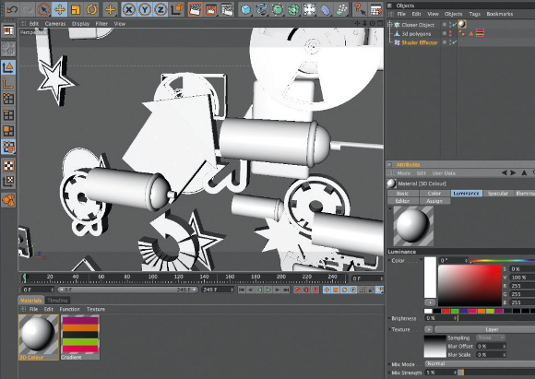Click the Undo arrow icon
The width and height of the screenshot is (535, 379).
pyautogui.click(x=12, y=9)
